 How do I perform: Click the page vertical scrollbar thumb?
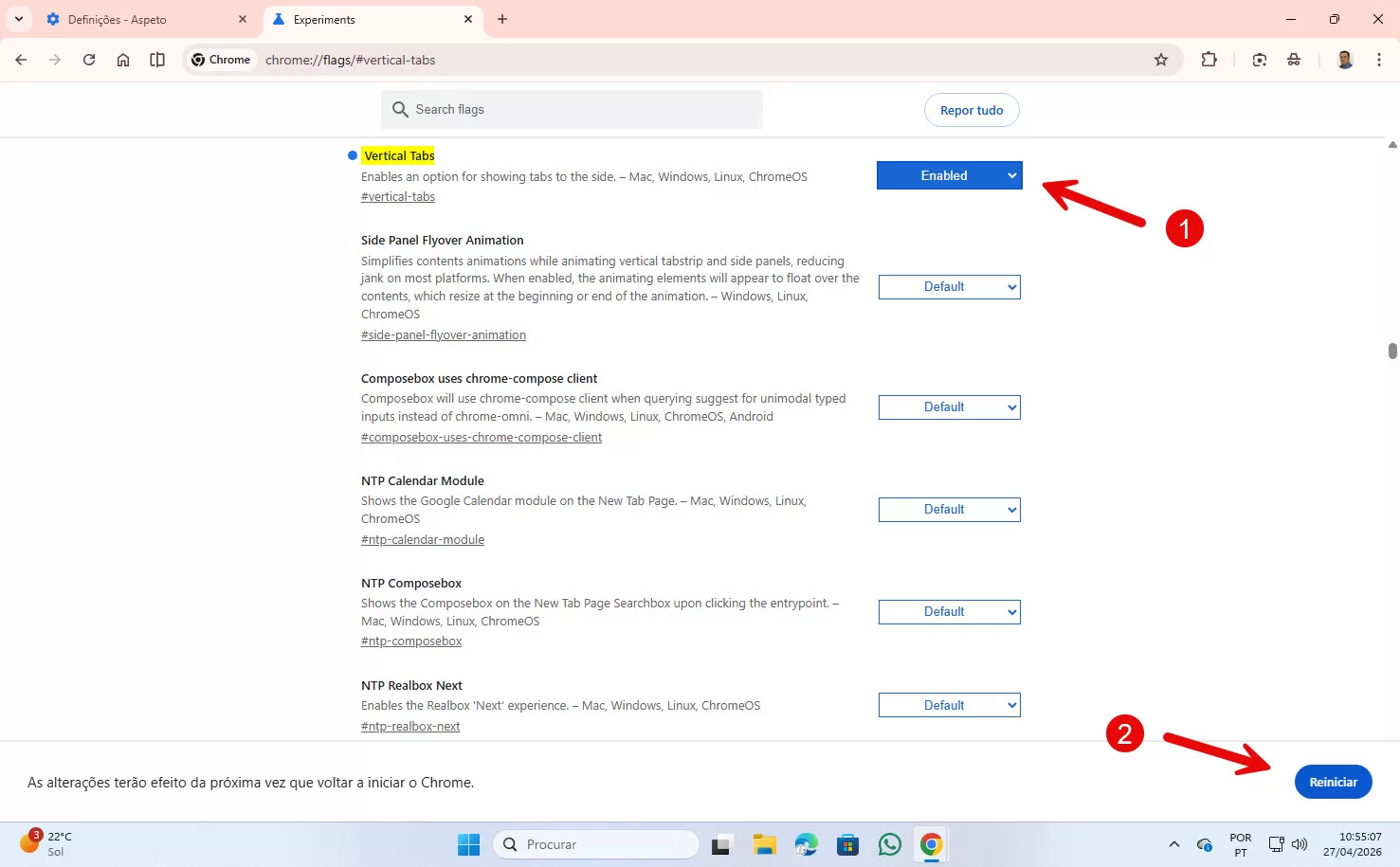pos(1391,352)
